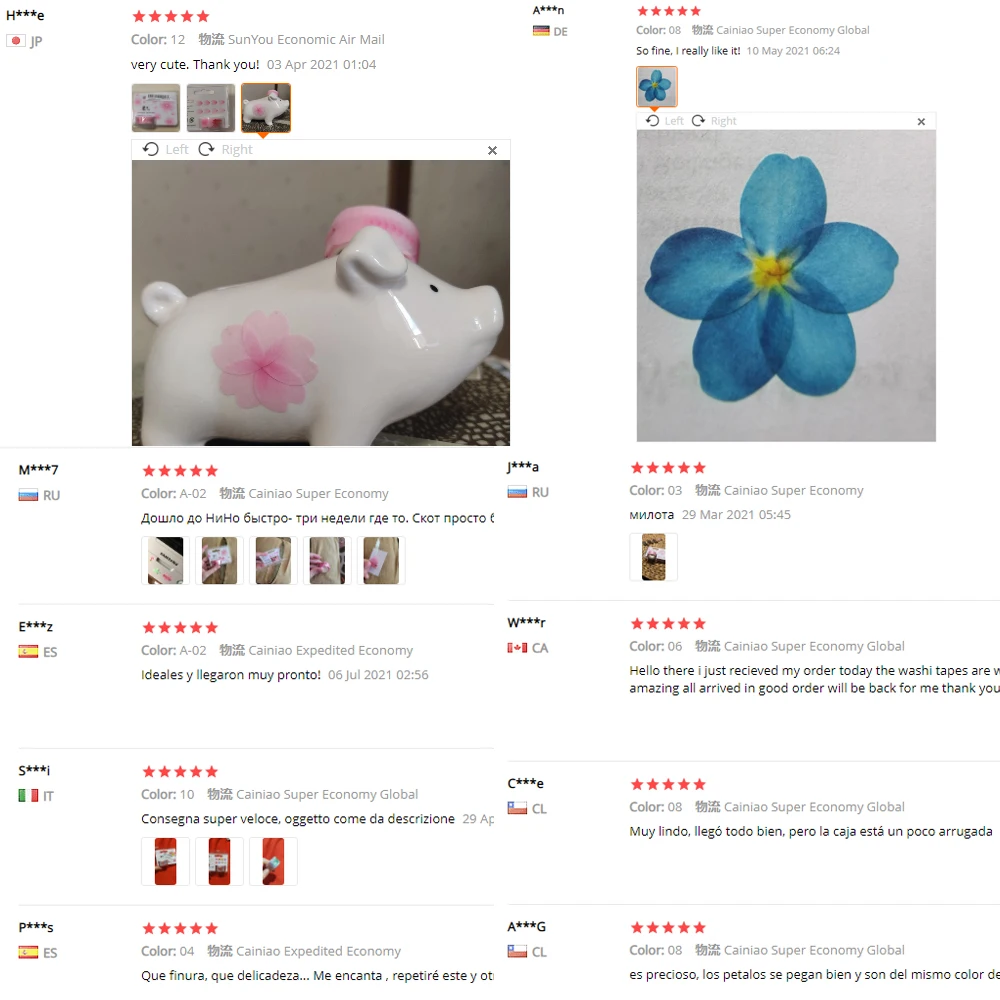
Task: Open first photo in M***7's review
Action: (165, 561)
